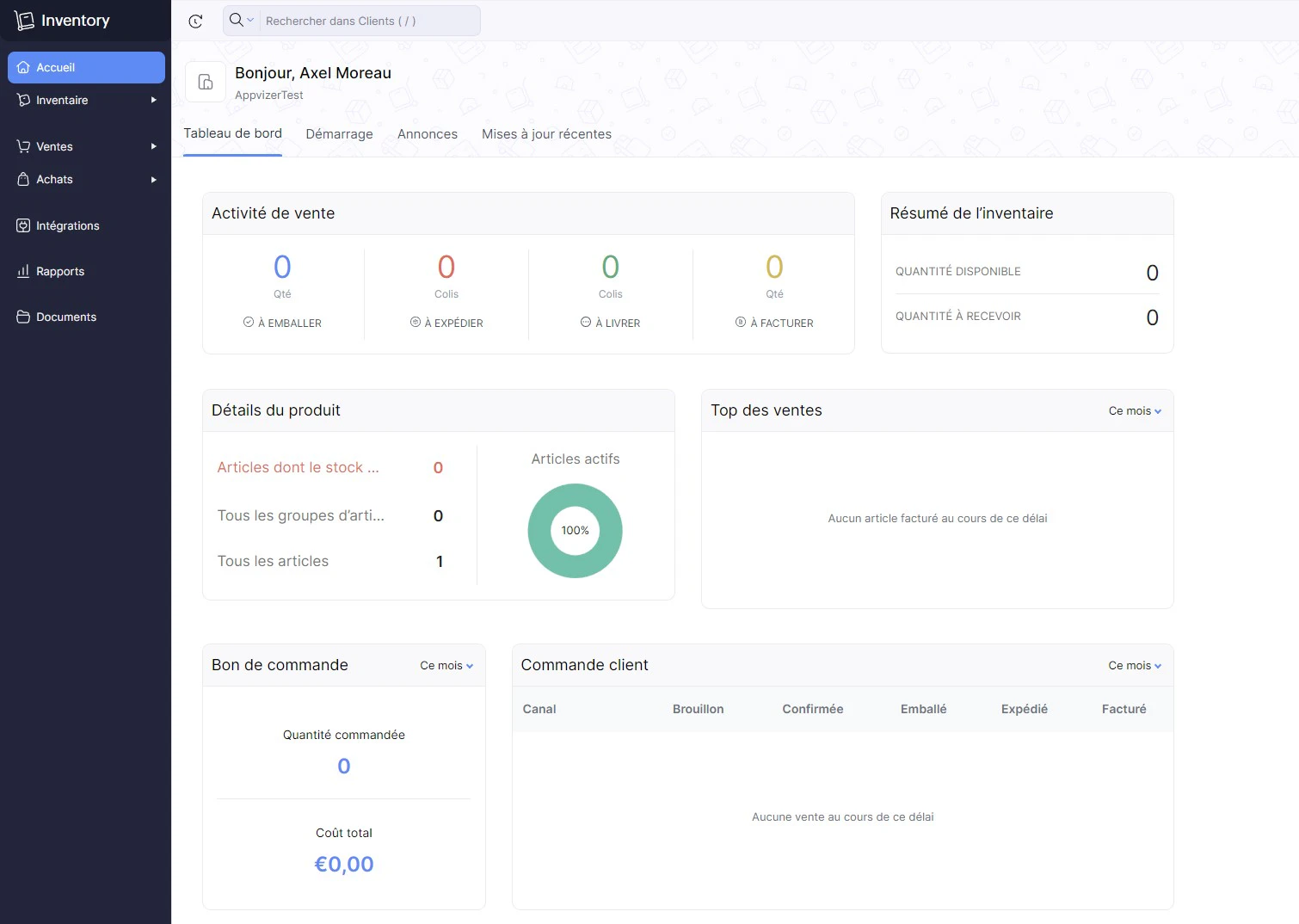This screenshot has width=1299, height=924.
Task: Click the QUANTITÉ À RECEVOIR value
Action: click(1152, 317)
